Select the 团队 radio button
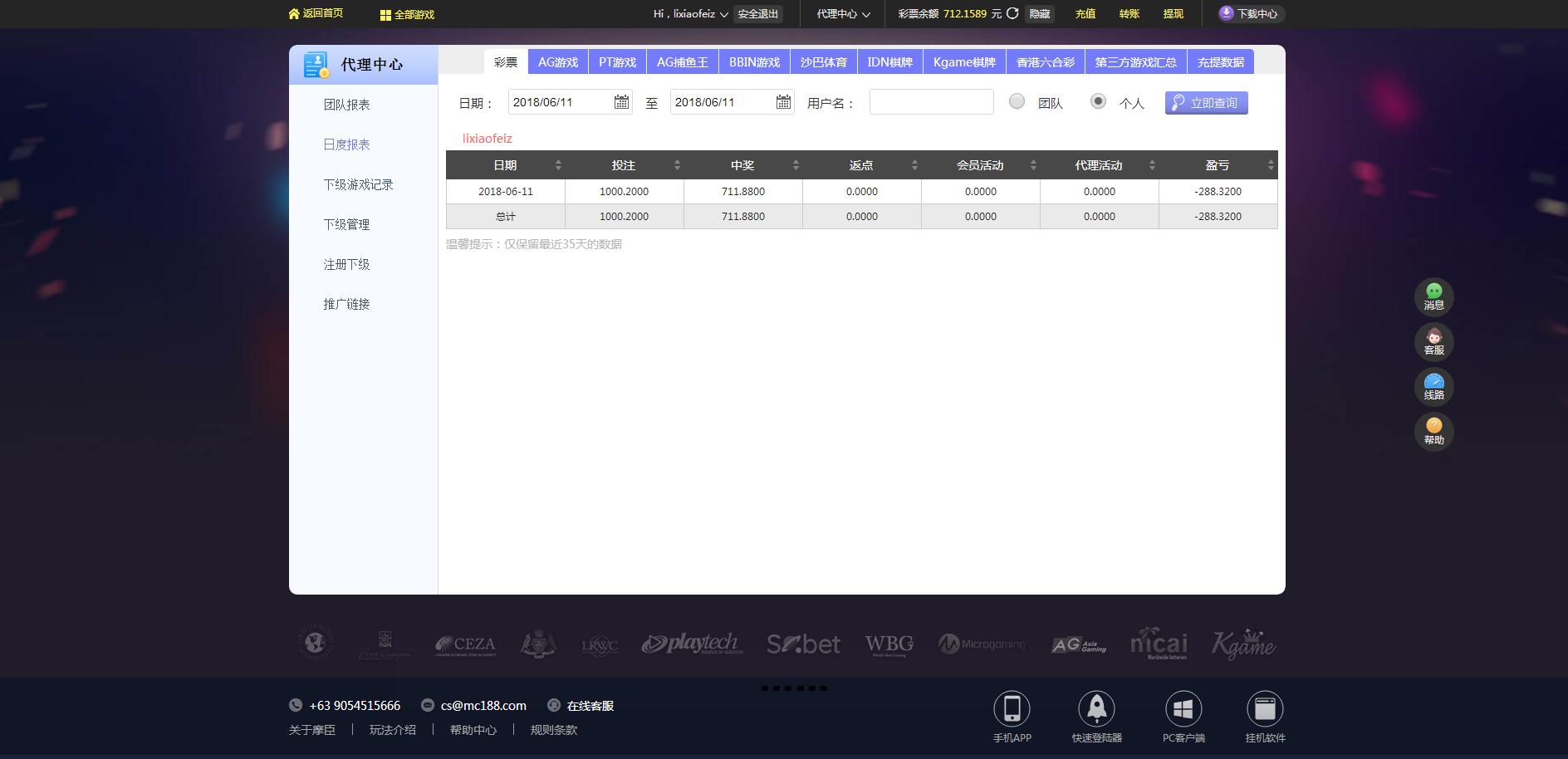This screenshot has height=759, width=1568. 1017,101
